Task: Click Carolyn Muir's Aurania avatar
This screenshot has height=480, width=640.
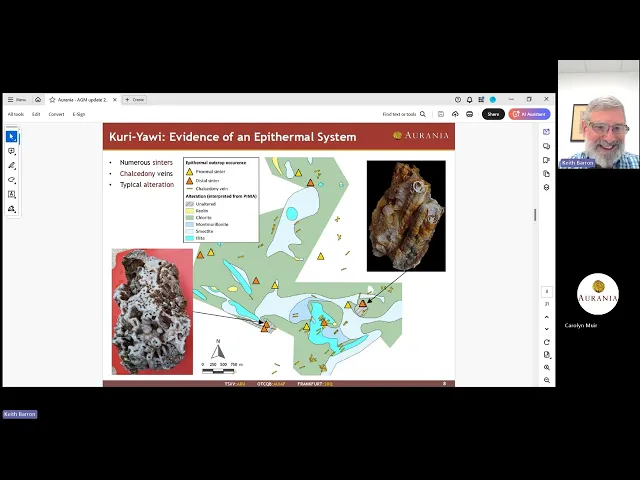Action: click(x=598, y=294)
